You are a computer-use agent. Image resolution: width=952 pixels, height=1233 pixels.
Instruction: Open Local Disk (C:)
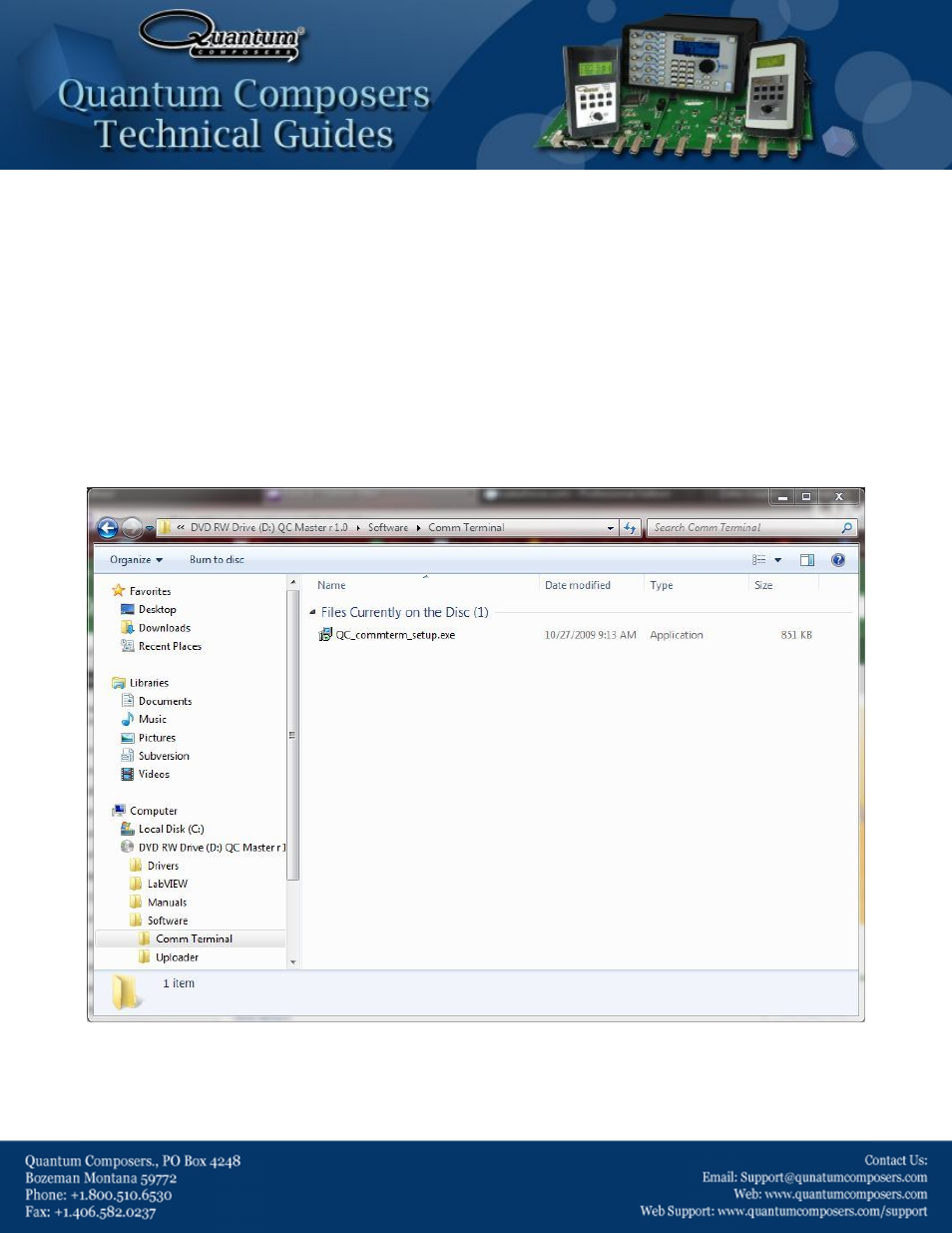click(163, 829)
